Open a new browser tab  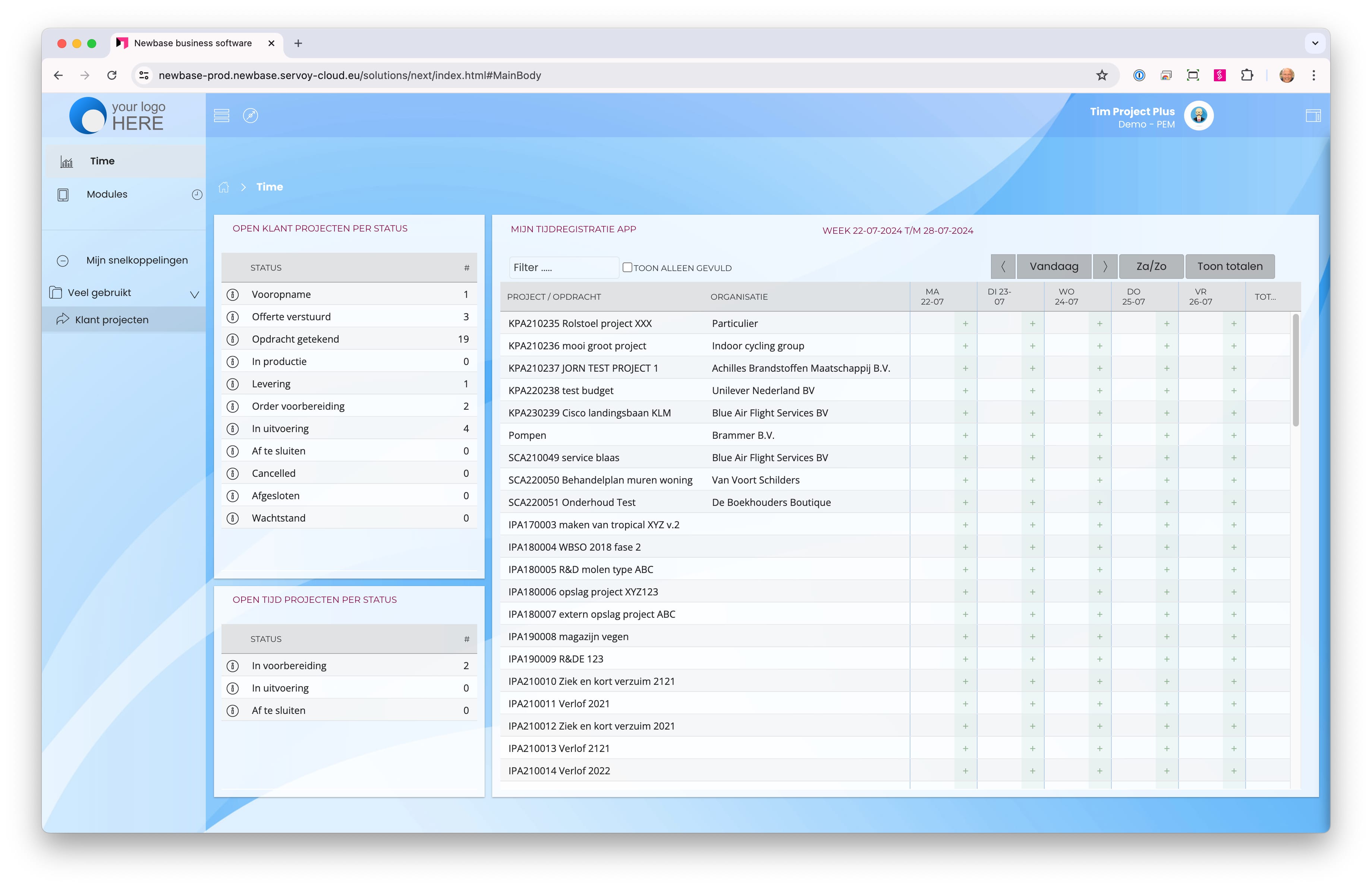point(298,43)
